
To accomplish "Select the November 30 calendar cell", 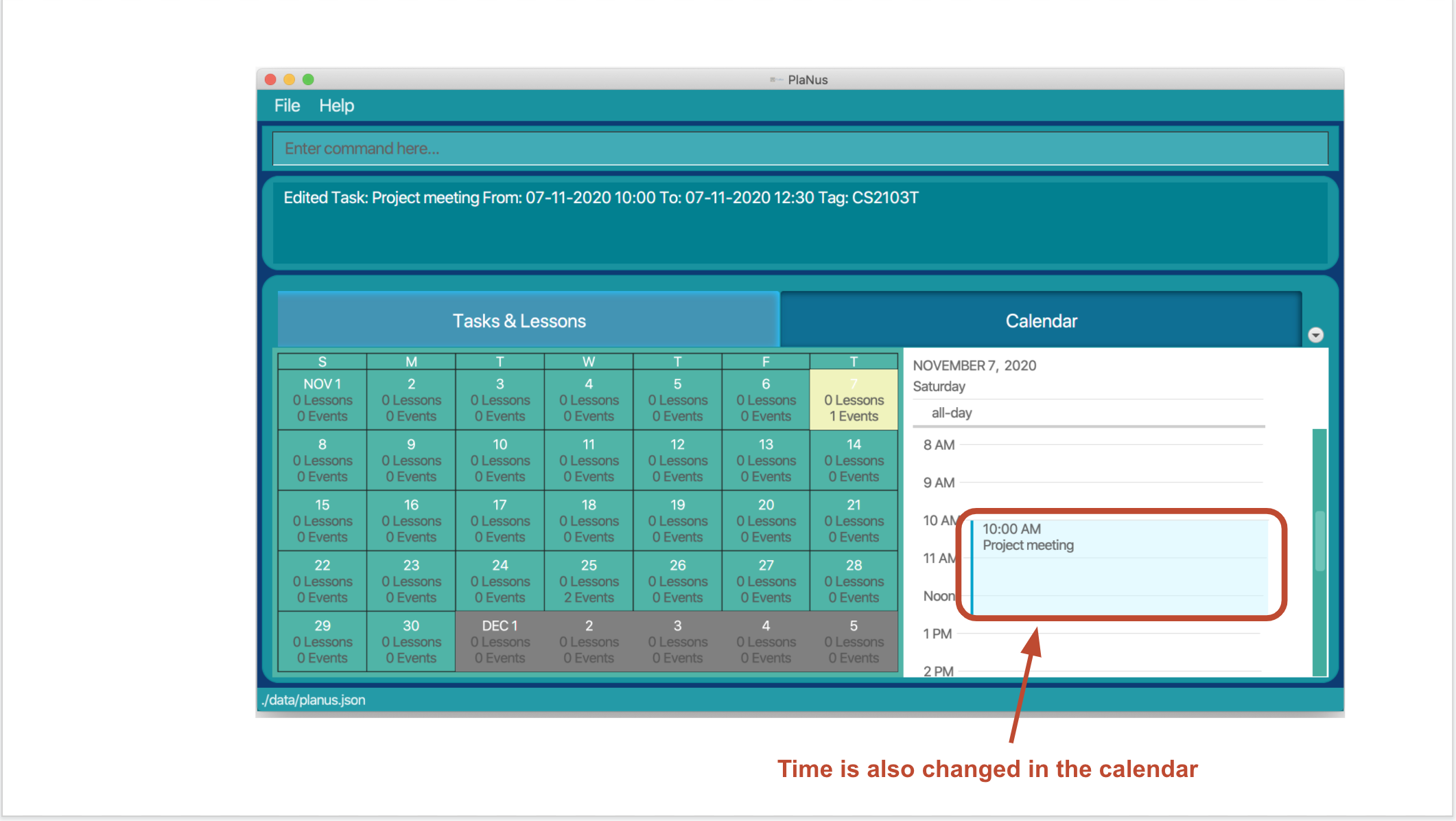I will tap(411, 641).
